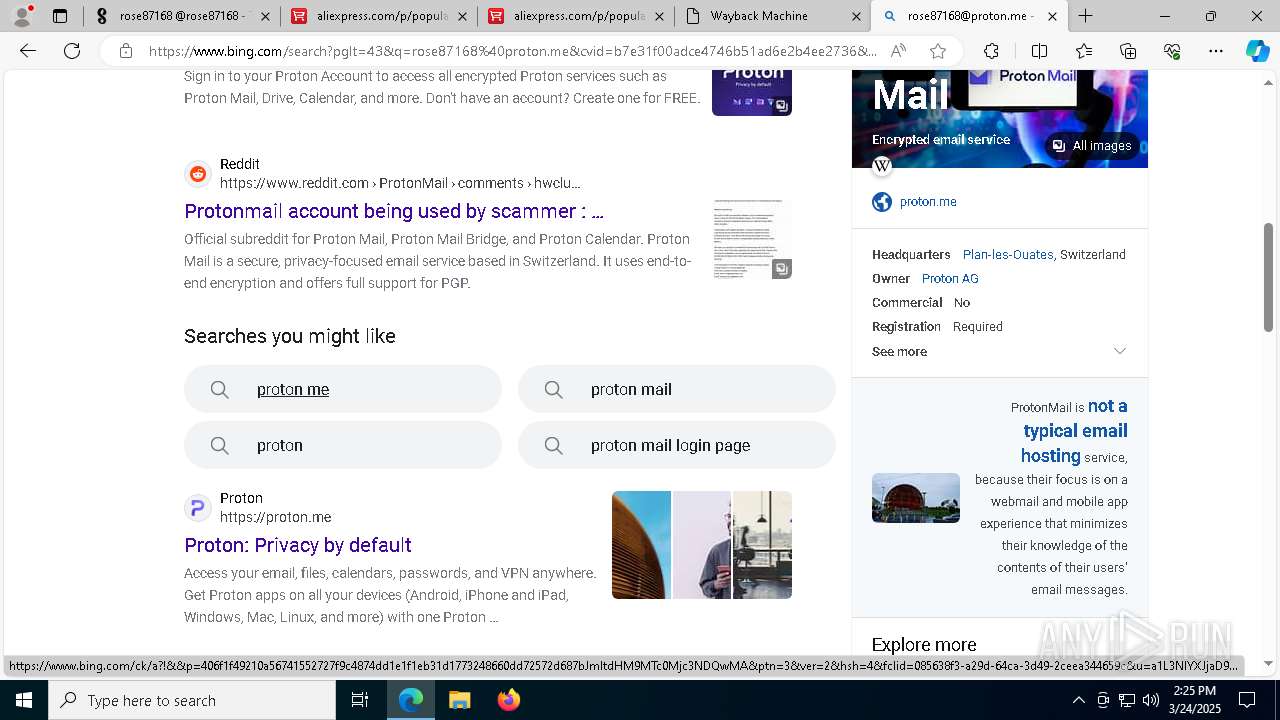Open the dome building thumbnail image
Image resolution: width=1280 pixels, height=720 pixels.
[x=916, y=498]
